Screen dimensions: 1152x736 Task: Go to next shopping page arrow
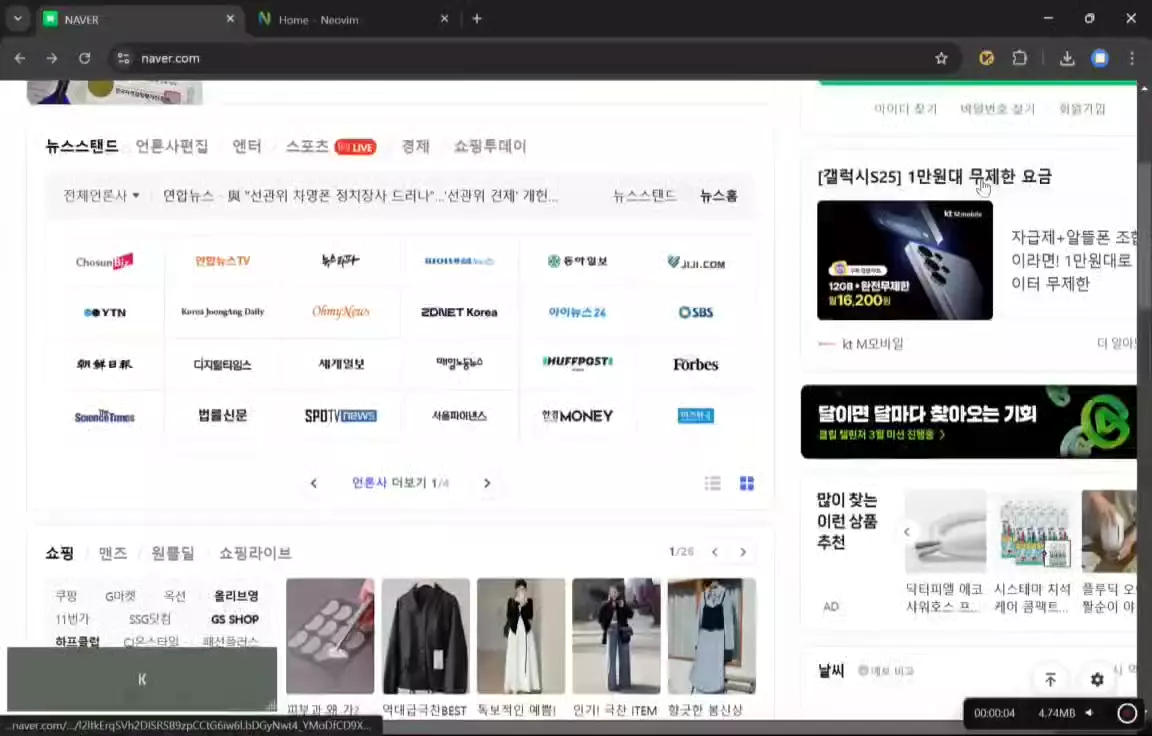pyautogui.click(x=743, y=552)
